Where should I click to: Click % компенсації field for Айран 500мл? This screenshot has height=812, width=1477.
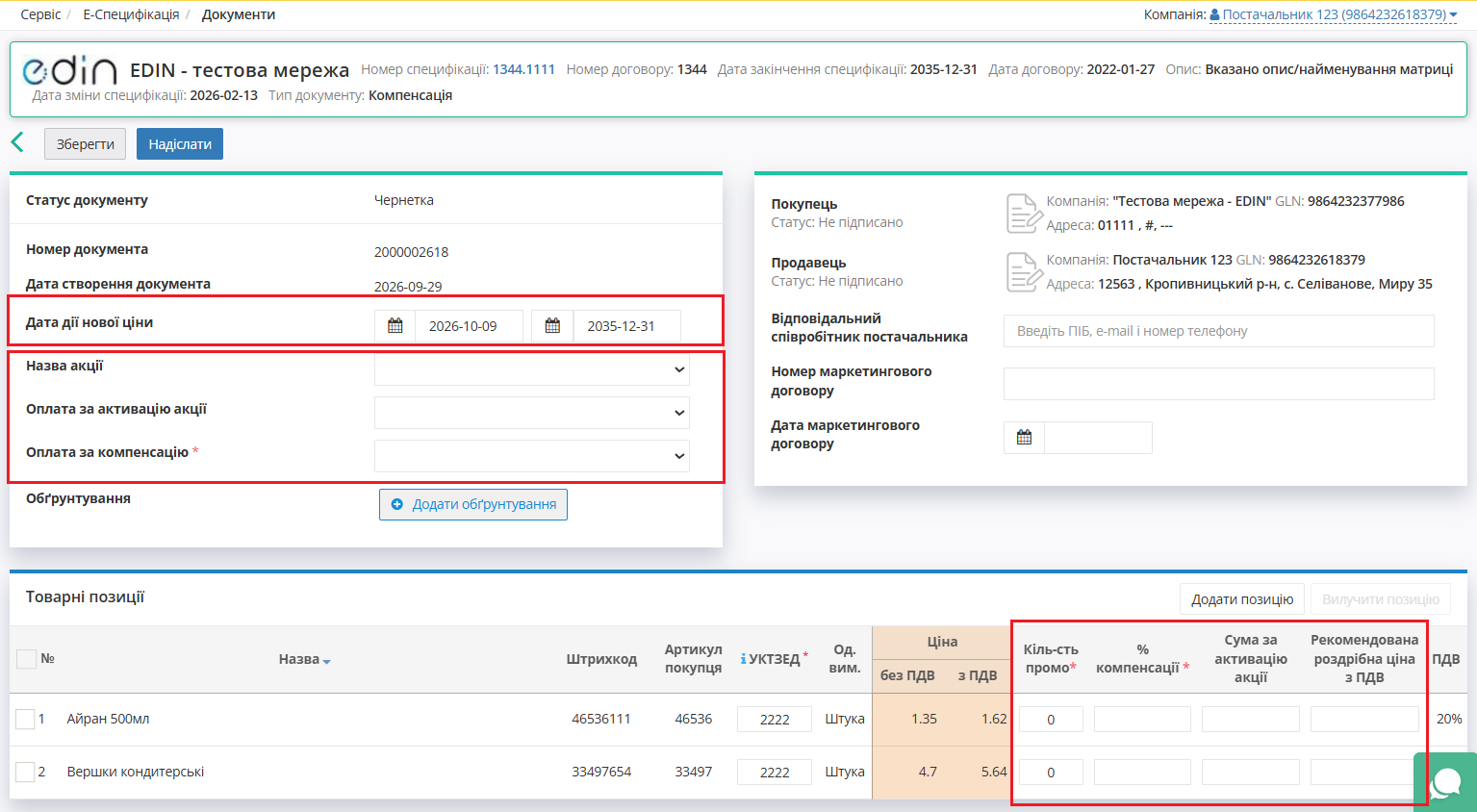(x=1142, y=720)
